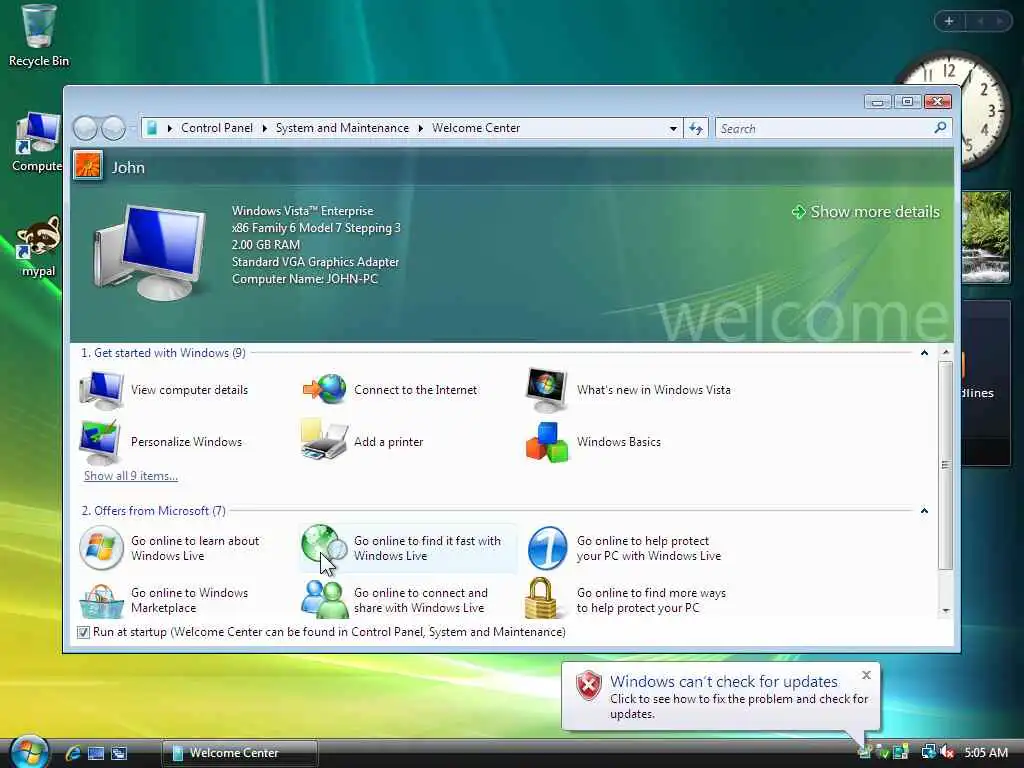The height and width of the screenshot is (768, 1024).
Task: Click the Back navigation button
Action: tap(85, 128)
